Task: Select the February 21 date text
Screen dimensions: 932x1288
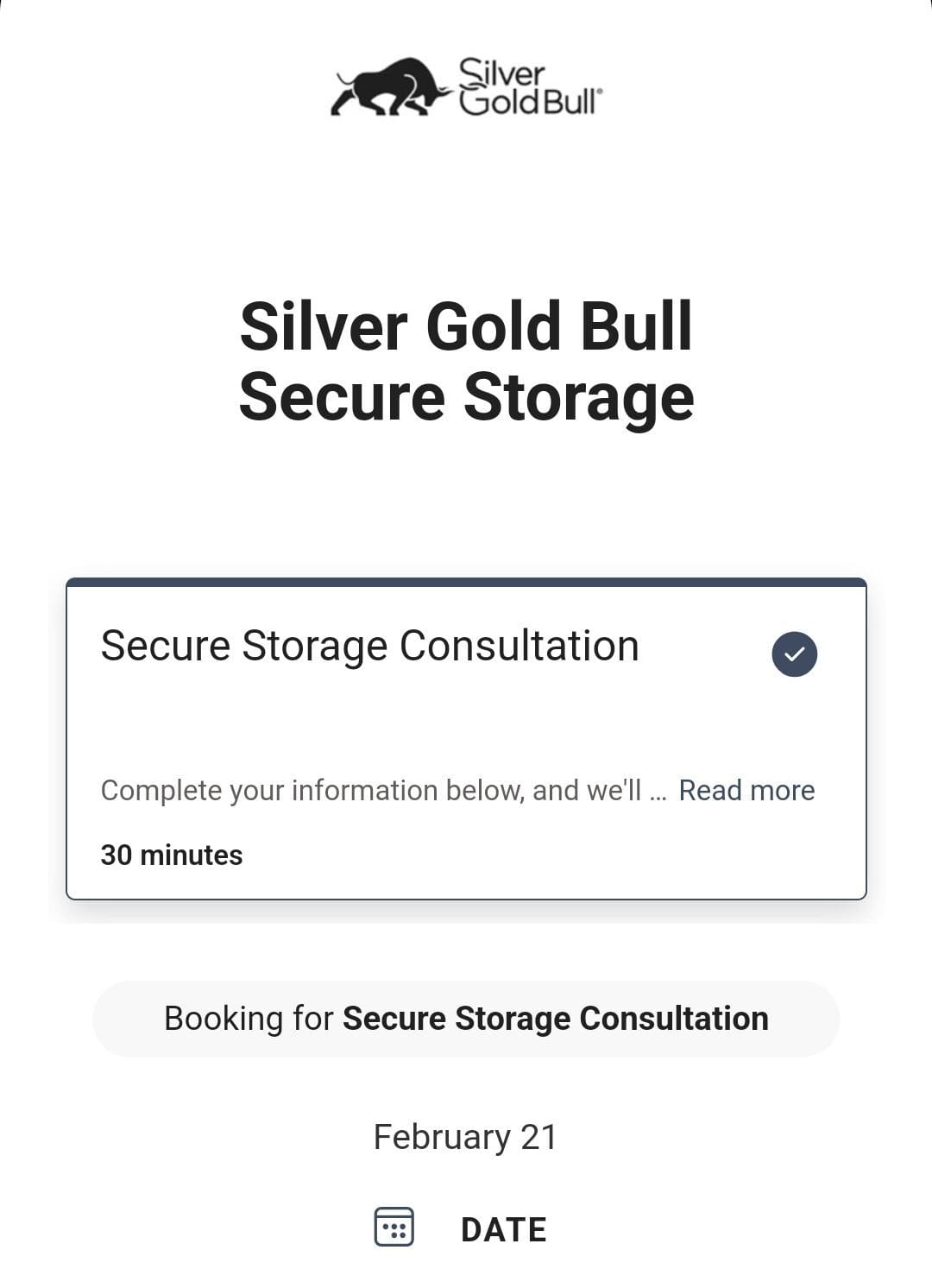Action: (465, 1137)
